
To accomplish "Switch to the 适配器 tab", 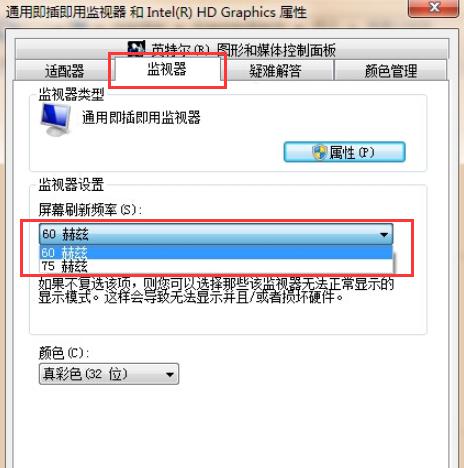I will [64, 71].
